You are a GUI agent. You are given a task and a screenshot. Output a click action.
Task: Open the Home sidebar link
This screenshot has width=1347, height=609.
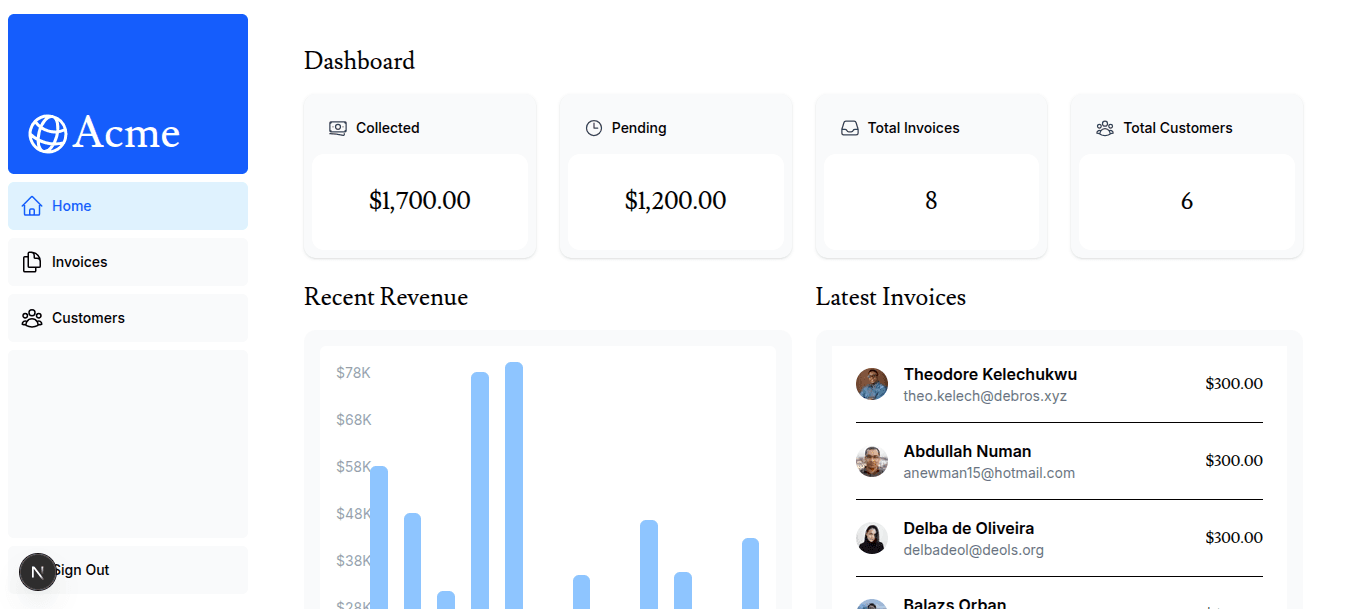(128, 206)
